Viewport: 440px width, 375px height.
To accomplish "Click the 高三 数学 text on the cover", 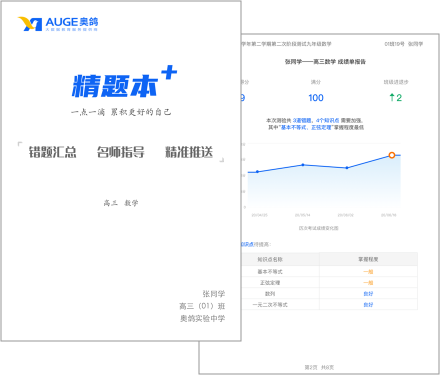I will pyautogui.click(x=121, y=203).
